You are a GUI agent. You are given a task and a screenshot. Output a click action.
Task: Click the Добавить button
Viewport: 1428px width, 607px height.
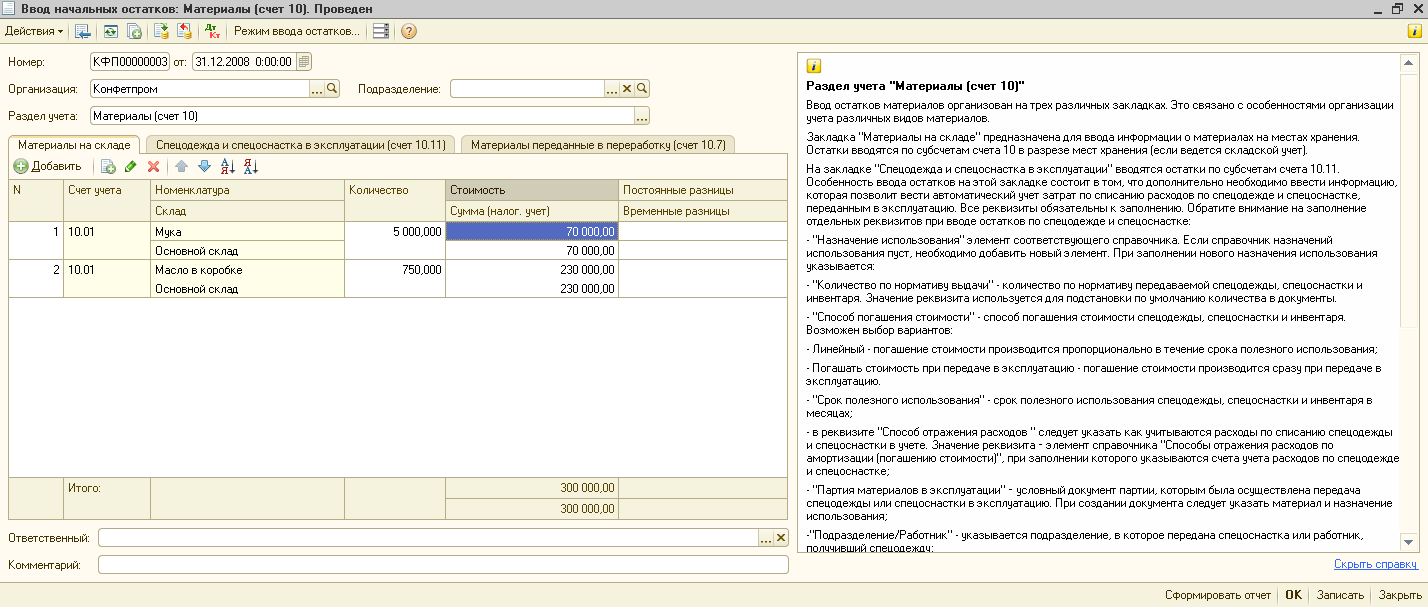48,167
